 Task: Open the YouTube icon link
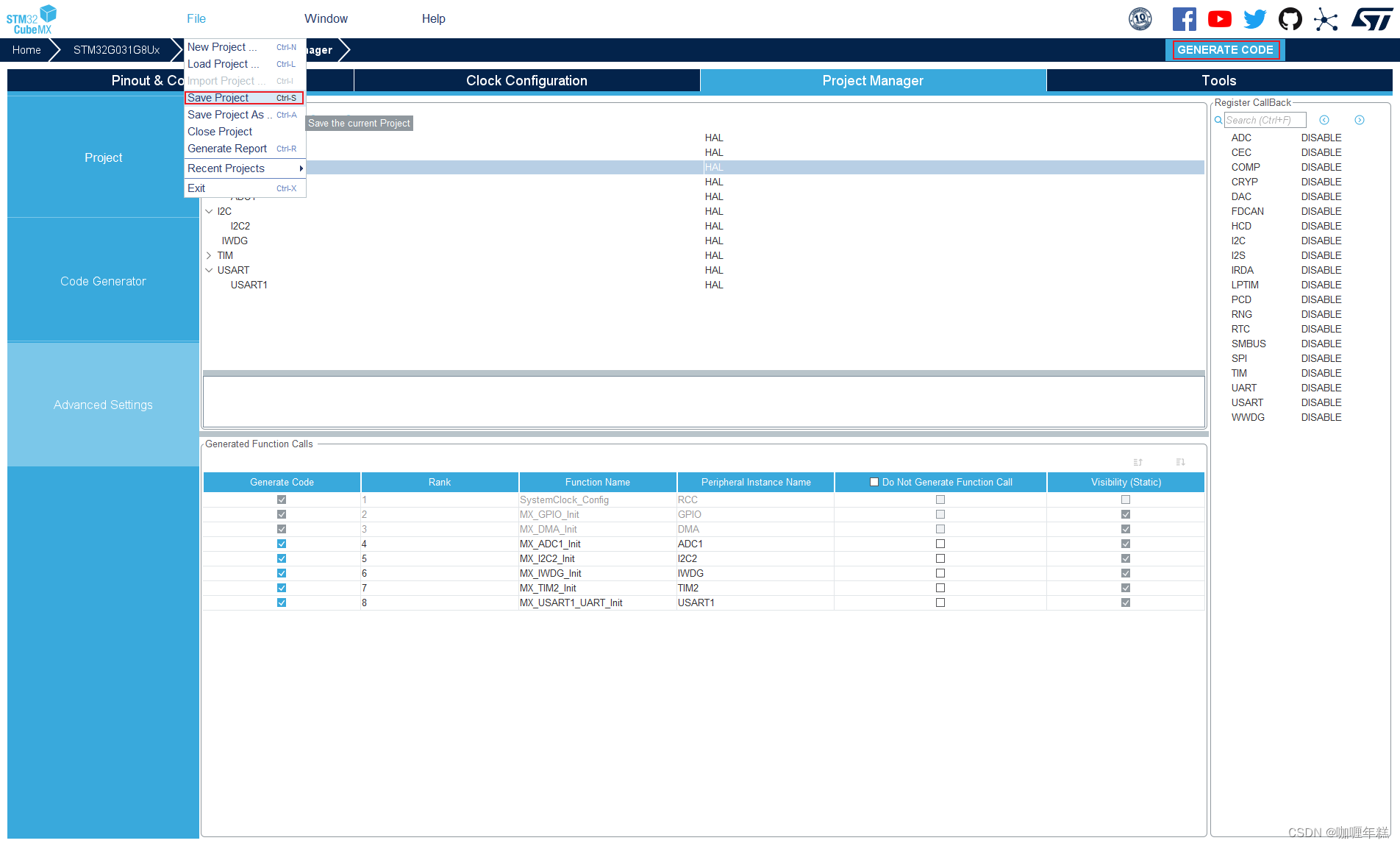point(1219,19)
